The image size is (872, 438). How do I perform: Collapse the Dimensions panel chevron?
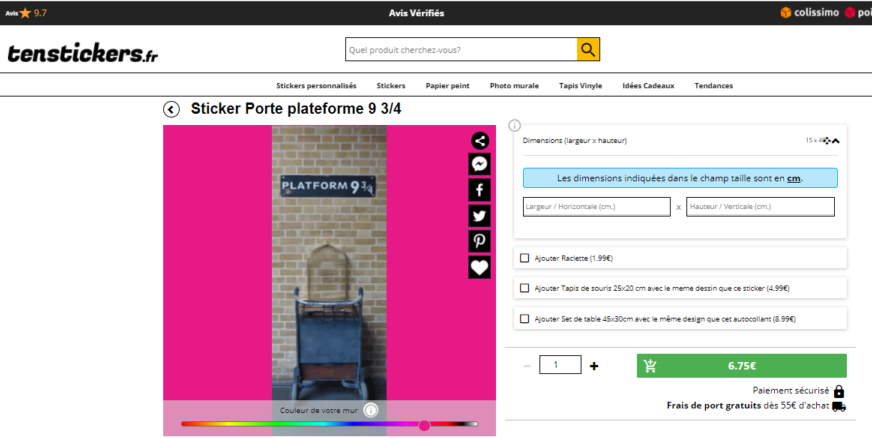tap(835, 141)
